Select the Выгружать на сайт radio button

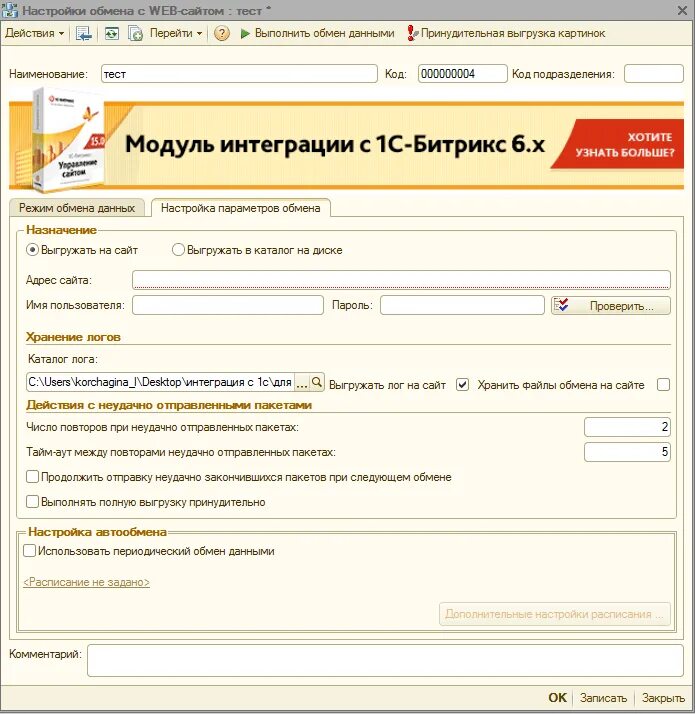click(32, 250)
